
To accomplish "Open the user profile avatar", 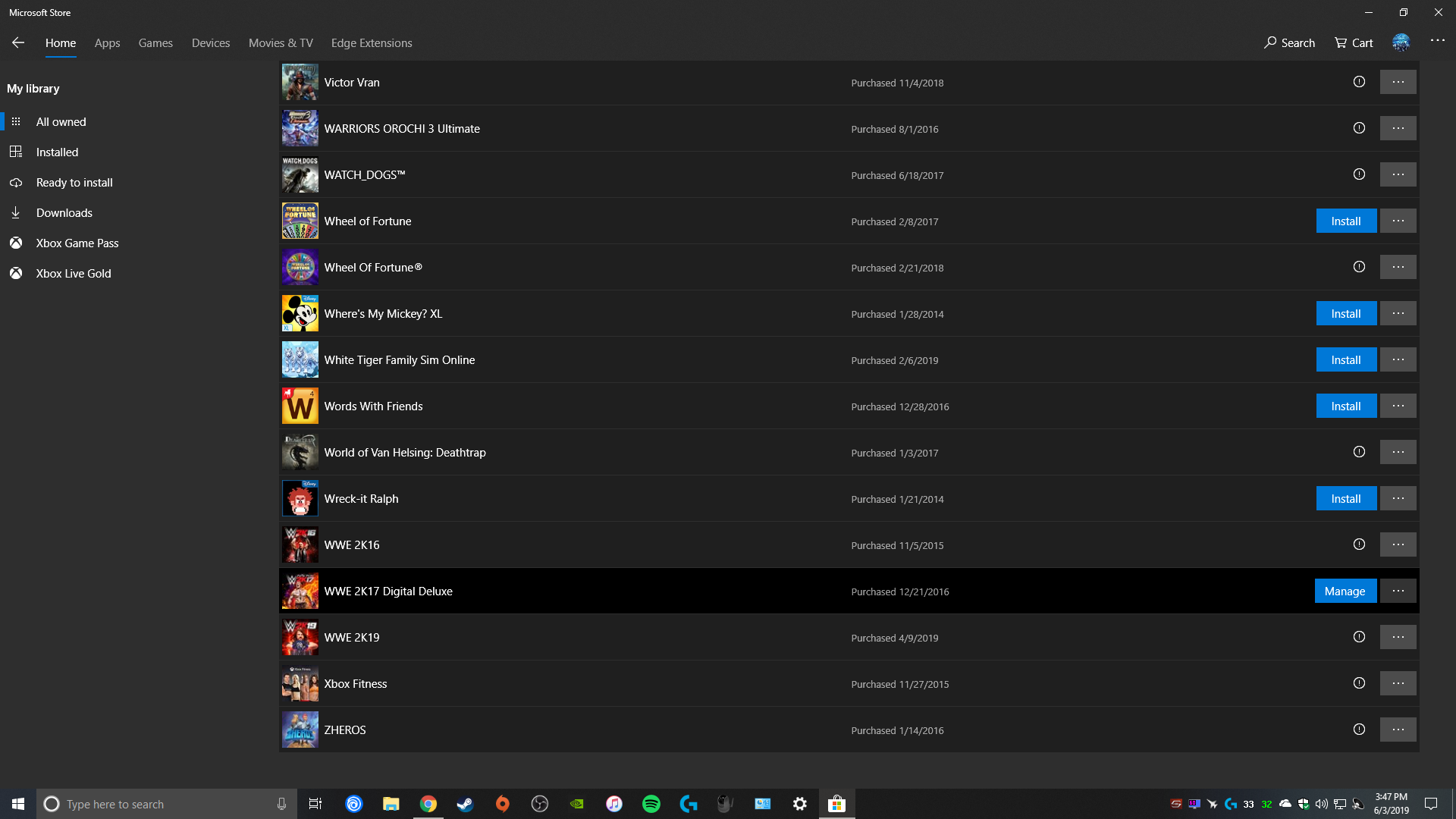I will (1401, 42).
